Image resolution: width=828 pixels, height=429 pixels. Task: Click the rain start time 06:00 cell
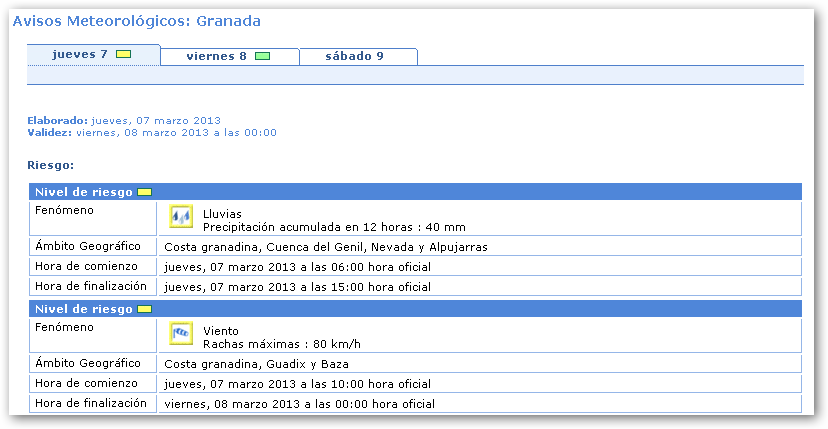click(x=297, y=267)
